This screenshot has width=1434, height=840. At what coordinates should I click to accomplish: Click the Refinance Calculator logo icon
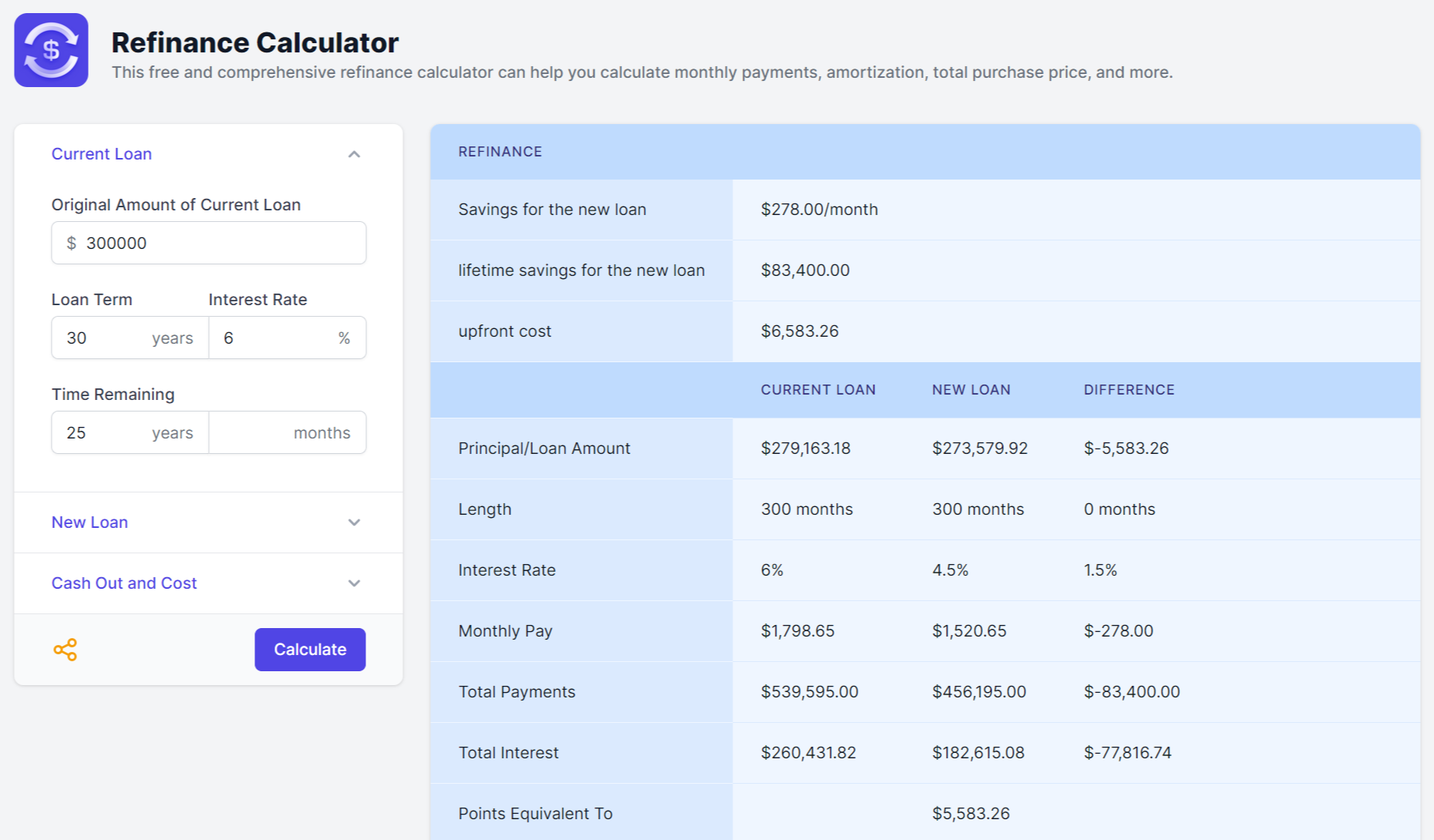51,50
